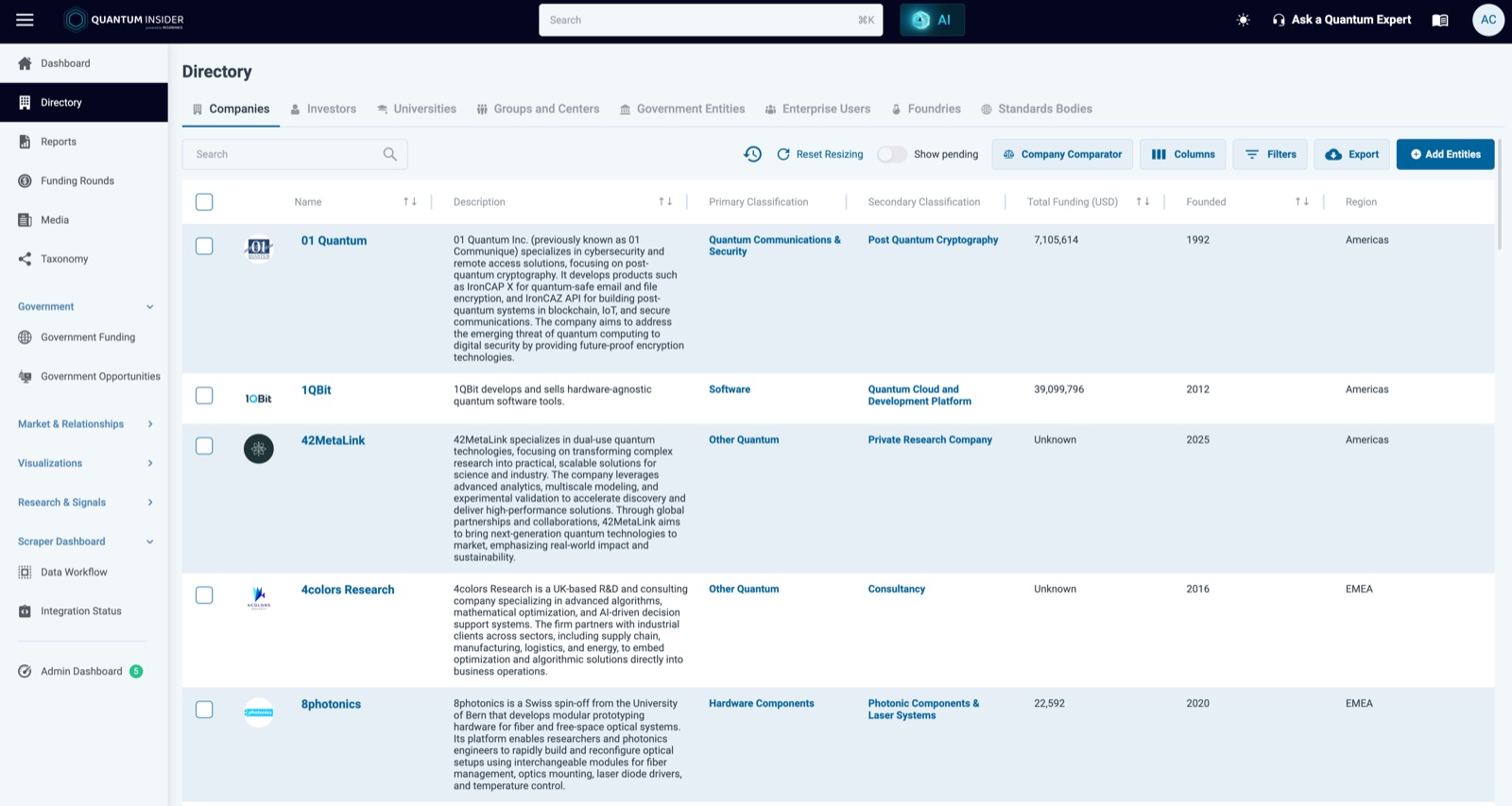Click the Quantum Insider logo
The image size is (1512, 806).
(x=124, y=20)
